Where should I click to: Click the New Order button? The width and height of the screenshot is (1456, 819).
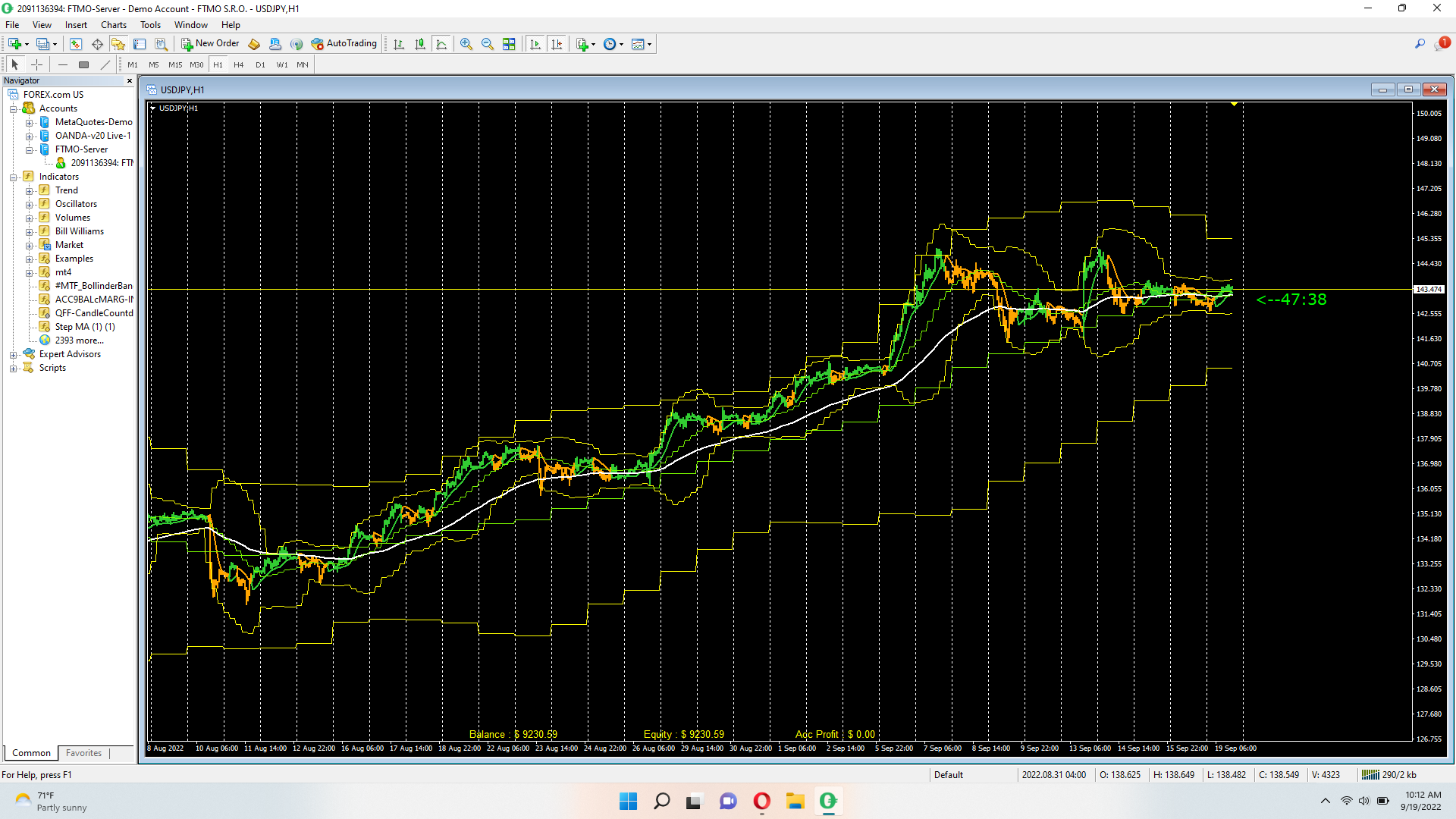210,44
